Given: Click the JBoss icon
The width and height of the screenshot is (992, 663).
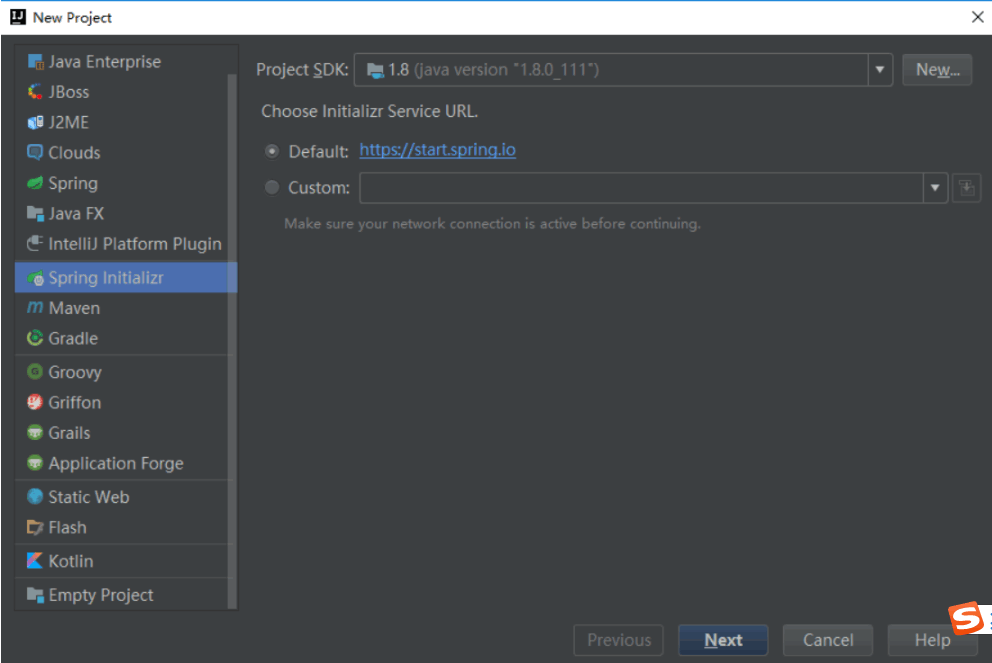Looking at the screenshot, I should click(35, 92).
